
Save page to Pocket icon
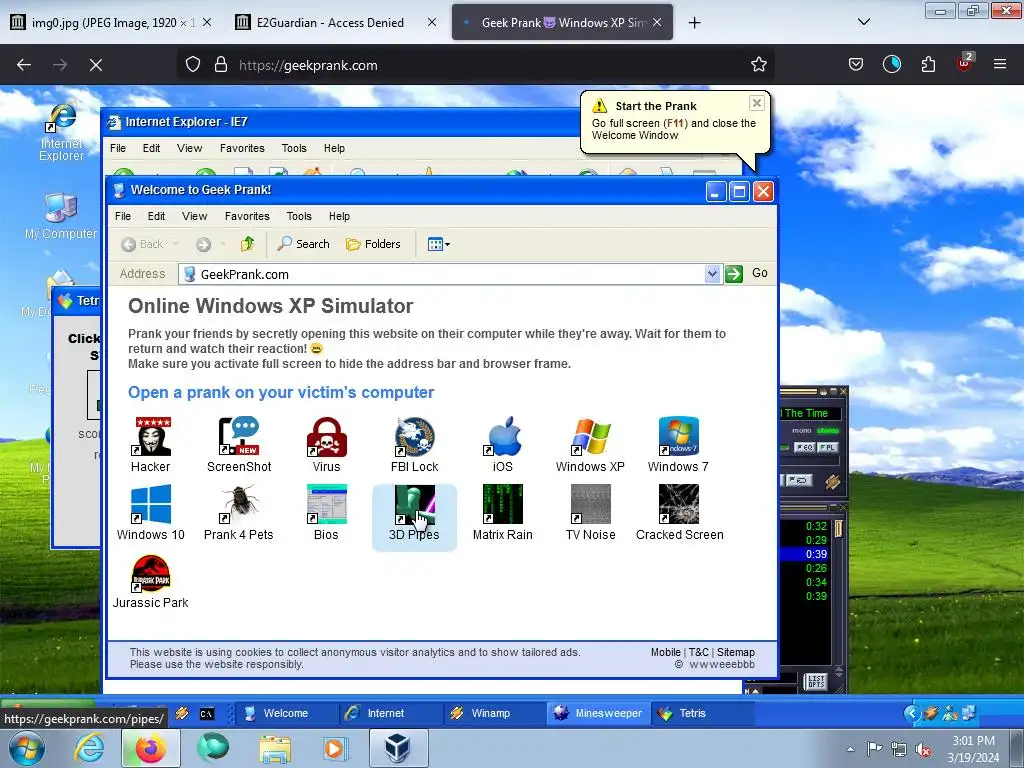856,64
